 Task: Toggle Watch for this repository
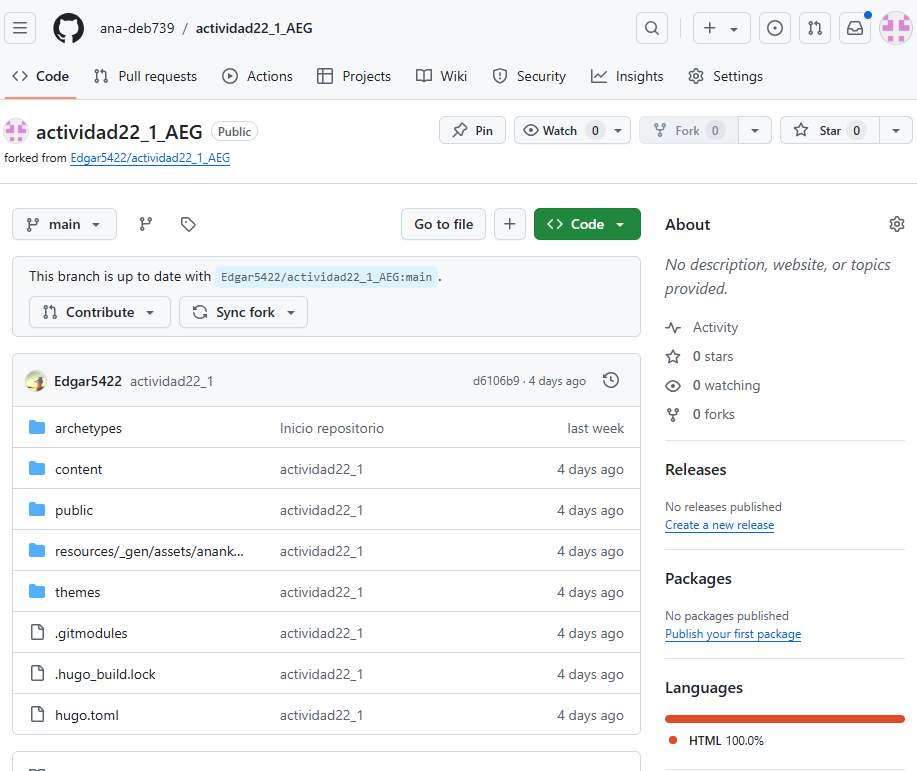(x=561, y=130)
